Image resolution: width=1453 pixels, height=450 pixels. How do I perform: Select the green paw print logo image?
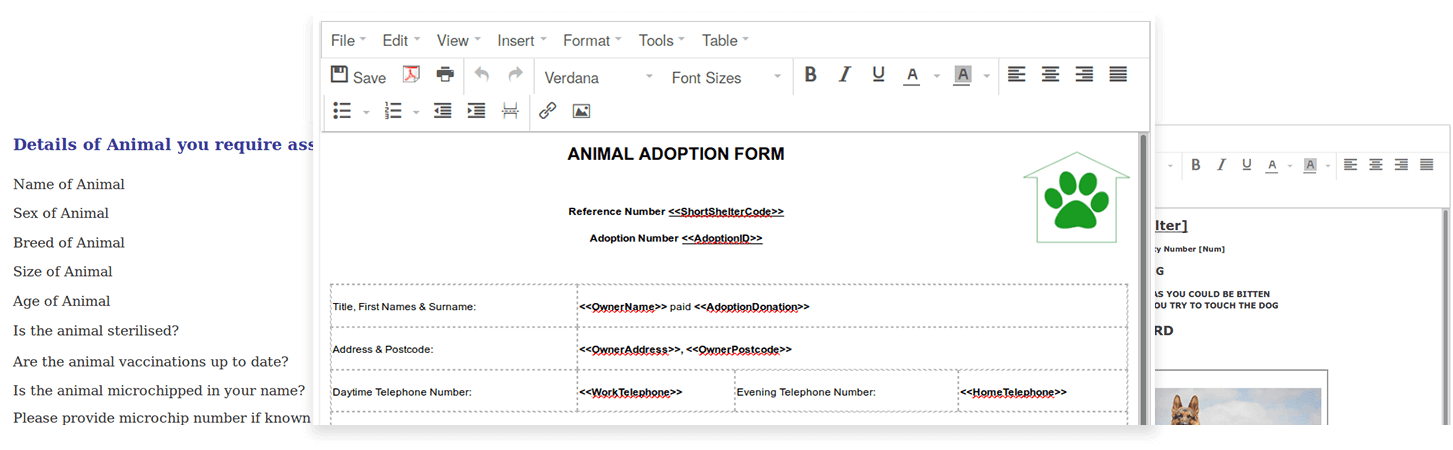(x=1076, y=197)
